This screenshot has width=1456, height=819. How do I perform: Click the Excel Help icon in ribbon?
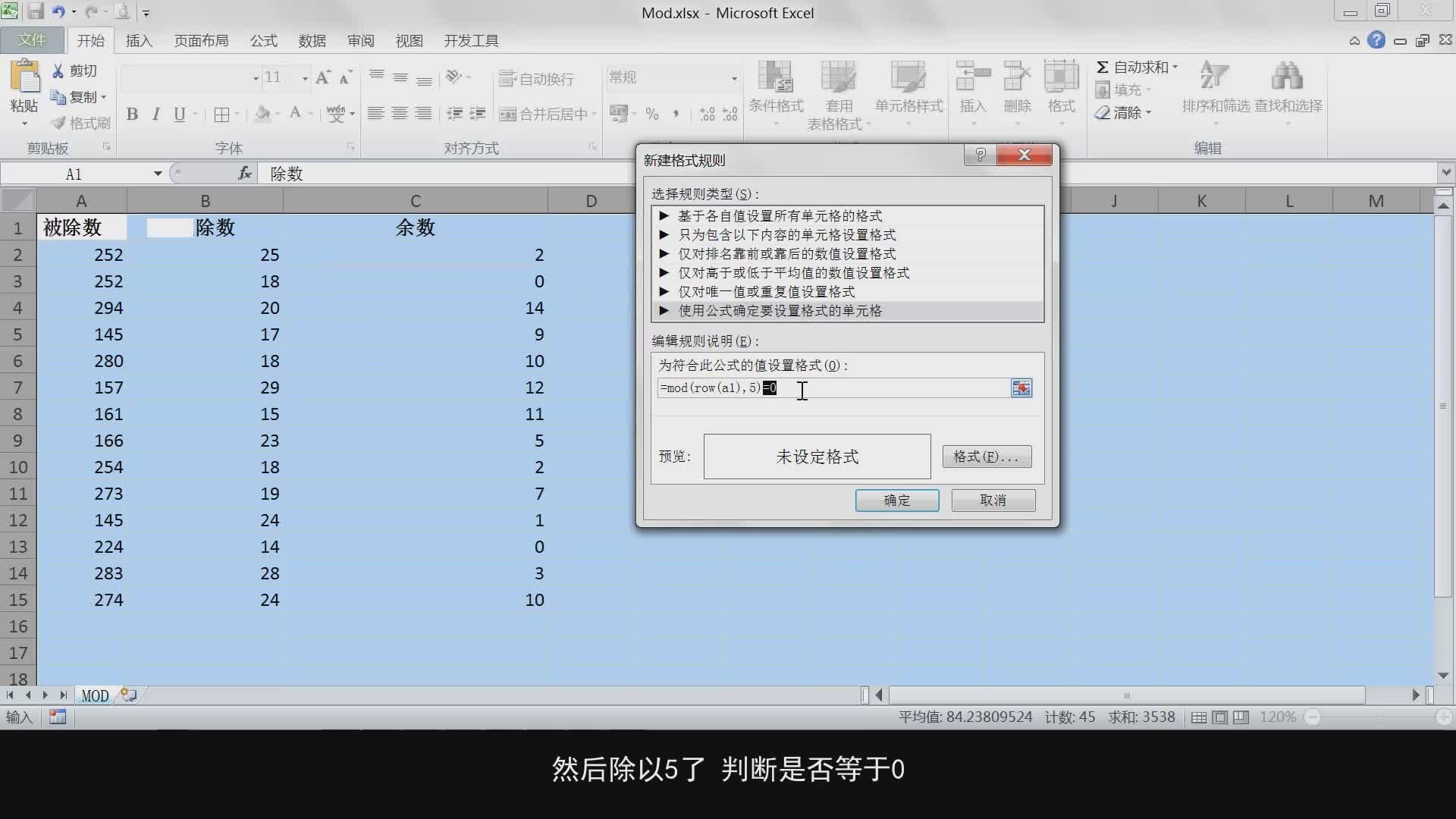pyautogui.click(x=1376, y=40)
